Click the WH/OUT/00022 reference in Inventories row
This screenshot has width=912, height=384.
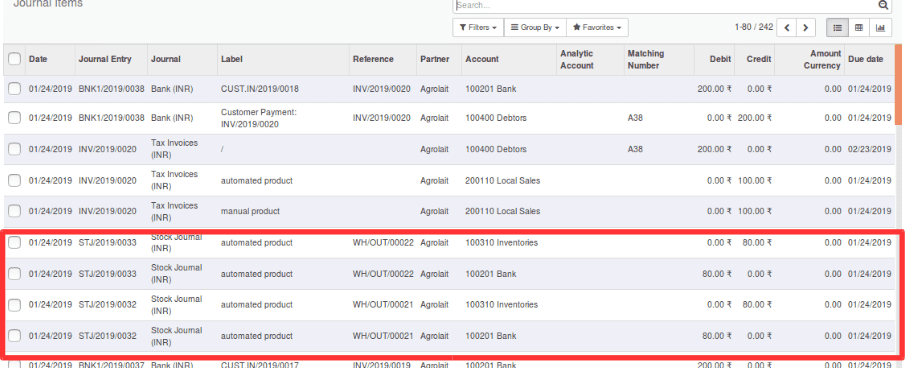click(383, 243)
